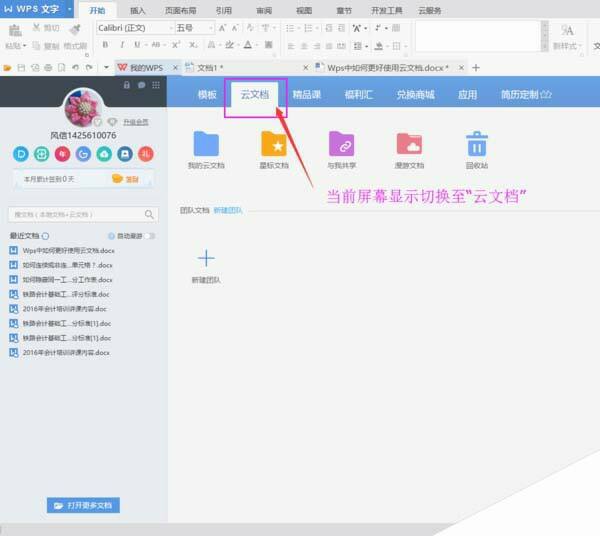Expand the font group dialog launcher

click(274, 55)
